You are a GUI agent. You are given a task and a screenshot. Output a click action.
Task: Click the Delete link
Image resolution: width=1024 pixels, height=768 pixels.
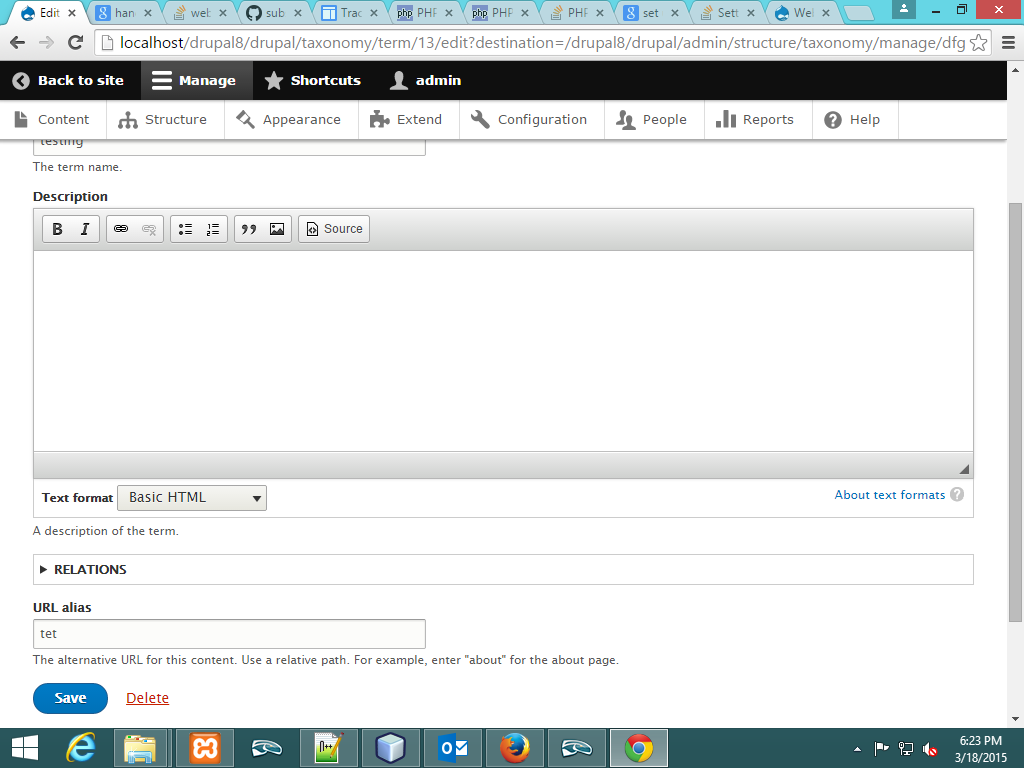tap(147, 698)
